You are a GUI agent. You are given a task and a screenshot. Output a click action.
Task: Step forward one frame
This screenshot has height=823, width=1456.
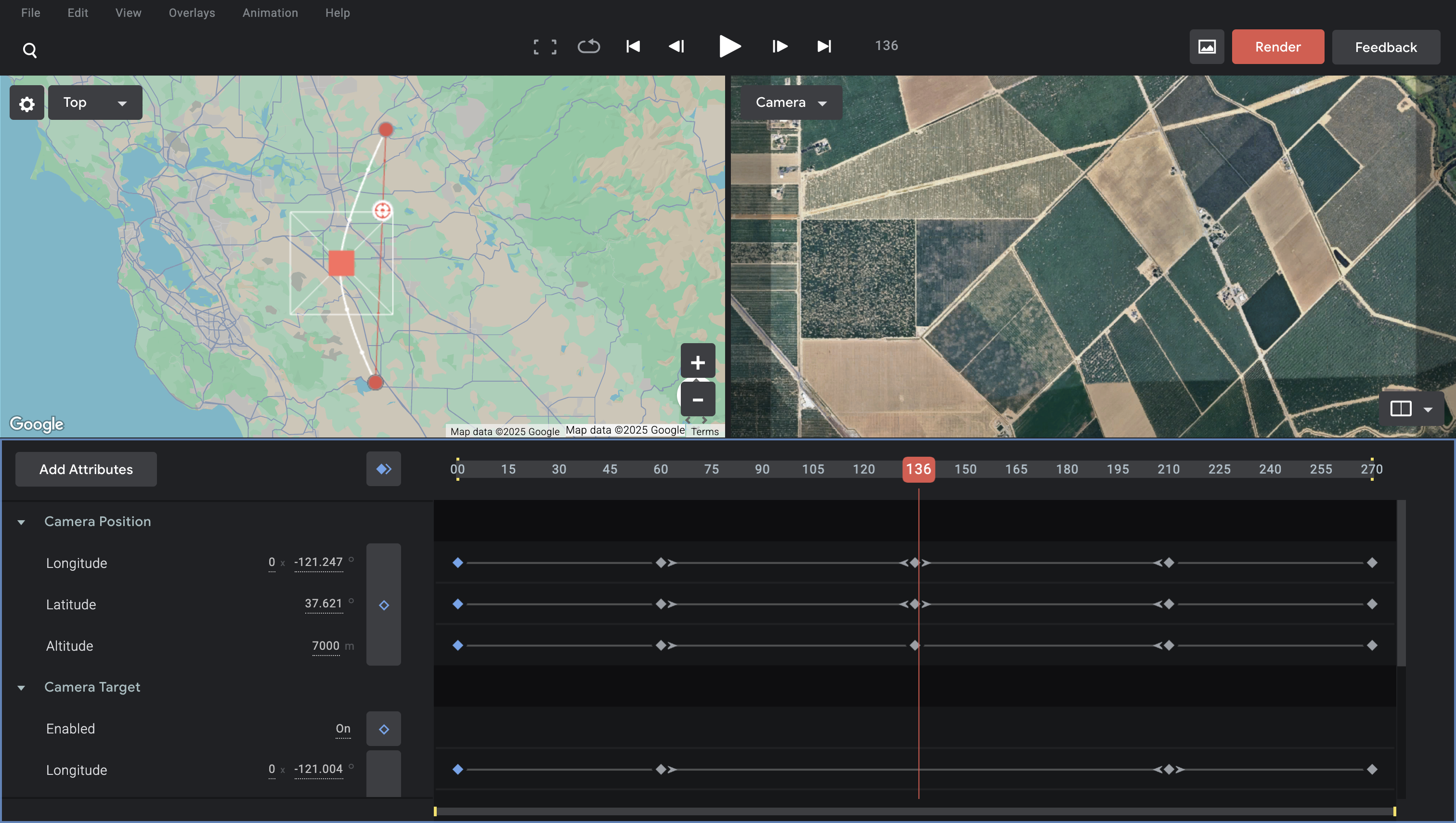click(x=780, y=46)
